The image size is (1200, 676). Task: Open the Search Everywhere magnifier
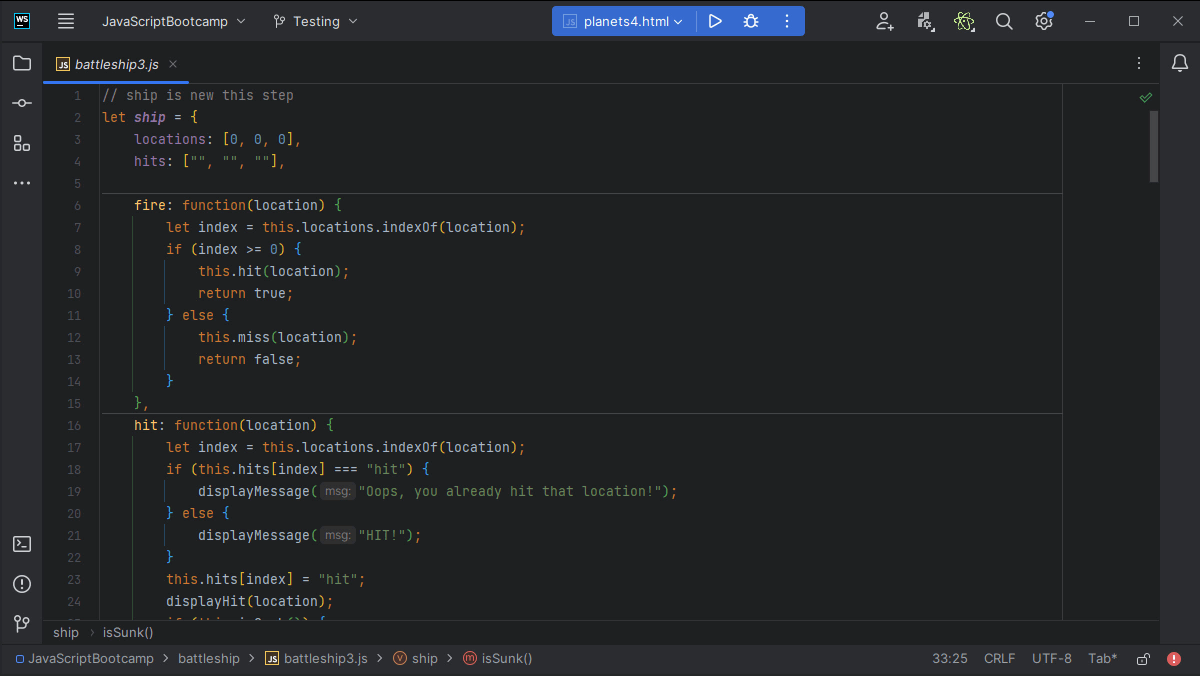[x=1004, y=21]
